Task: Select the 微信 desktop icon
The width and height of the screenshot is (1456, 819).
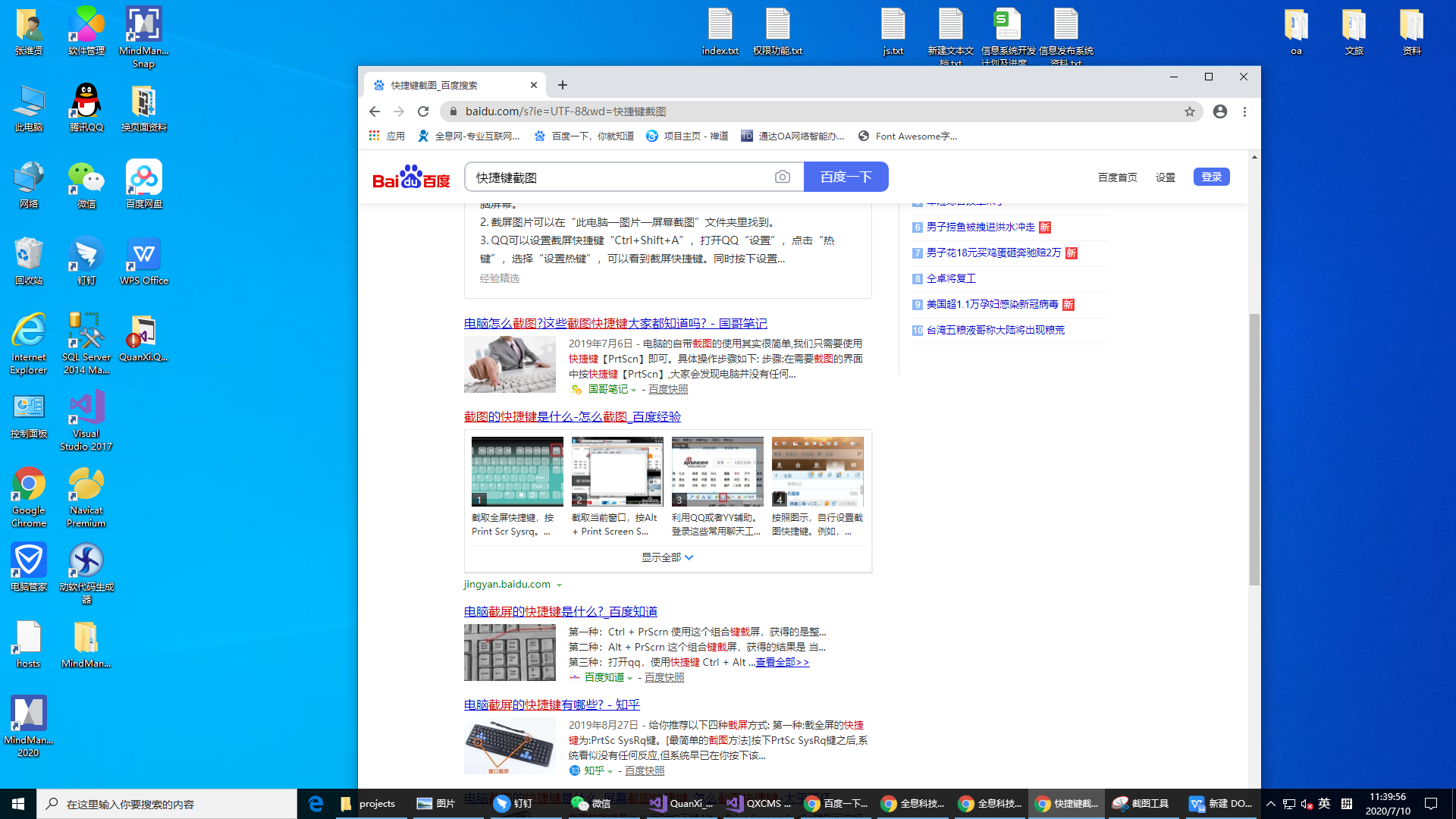Action: 86,184
